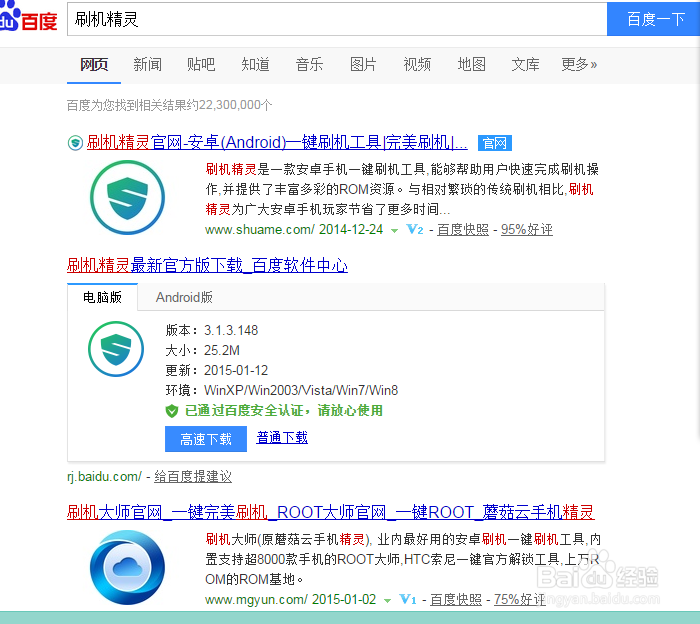Image resolution: width=700 pixels, height=624 pixels.
Task: Click the V1 verification badge
Action: (x=408, y=599)
